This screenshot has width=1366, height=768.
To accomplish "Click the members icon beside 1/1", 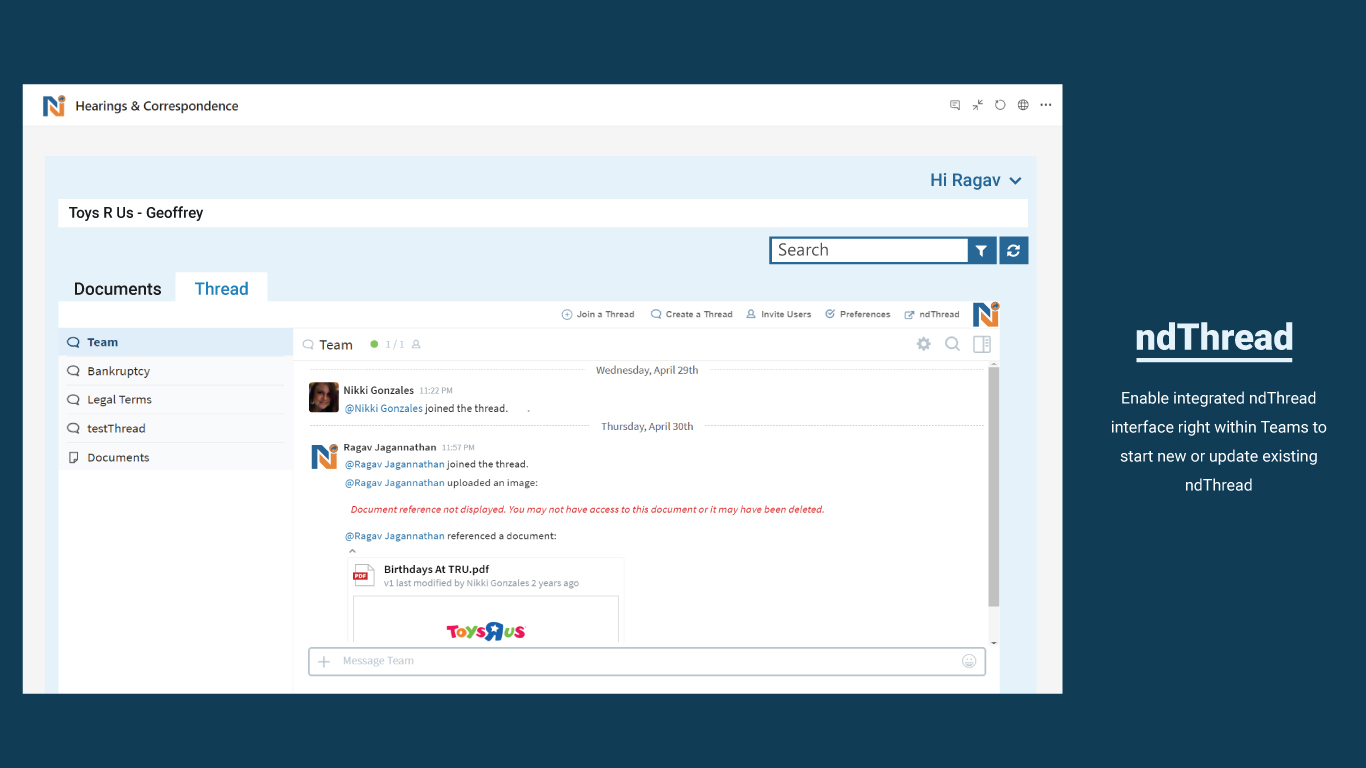I will [416, 344].
